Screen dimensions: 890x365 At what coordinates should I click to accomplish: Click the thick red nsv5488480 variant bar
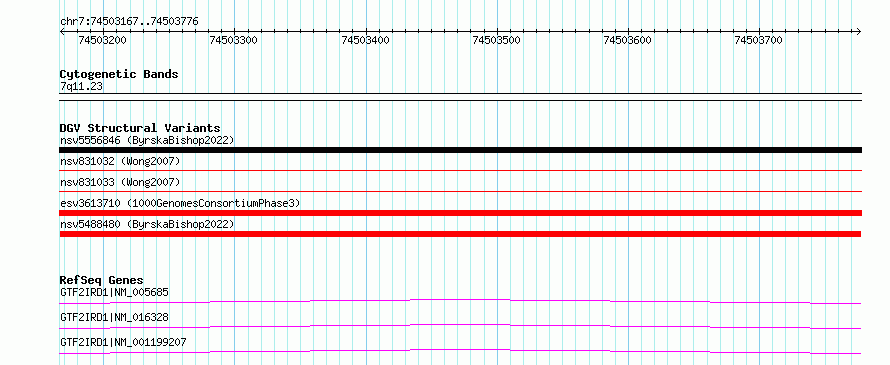[460, 234]
